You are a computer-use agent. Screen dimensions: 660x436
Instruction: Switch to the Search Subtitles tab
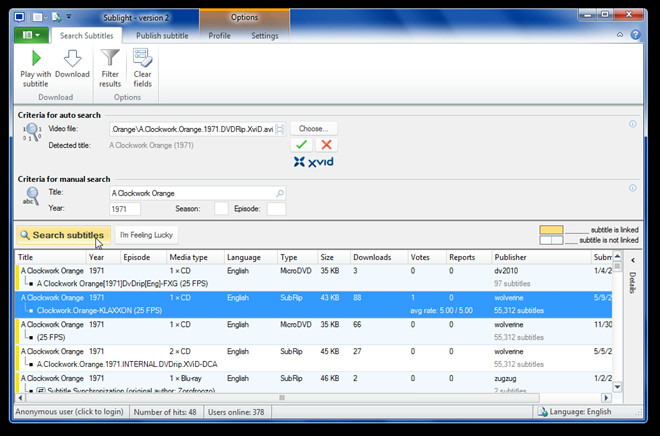click(86, 36)
